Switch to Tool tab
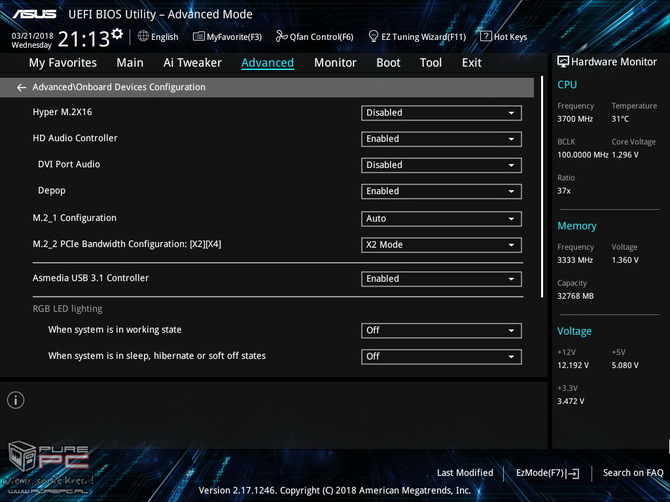The image size is (670, 502). click(431, 63)
